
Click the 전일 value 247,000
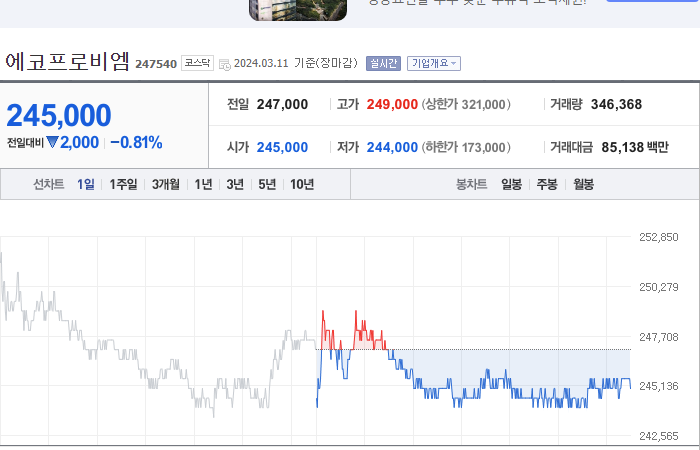282,104
